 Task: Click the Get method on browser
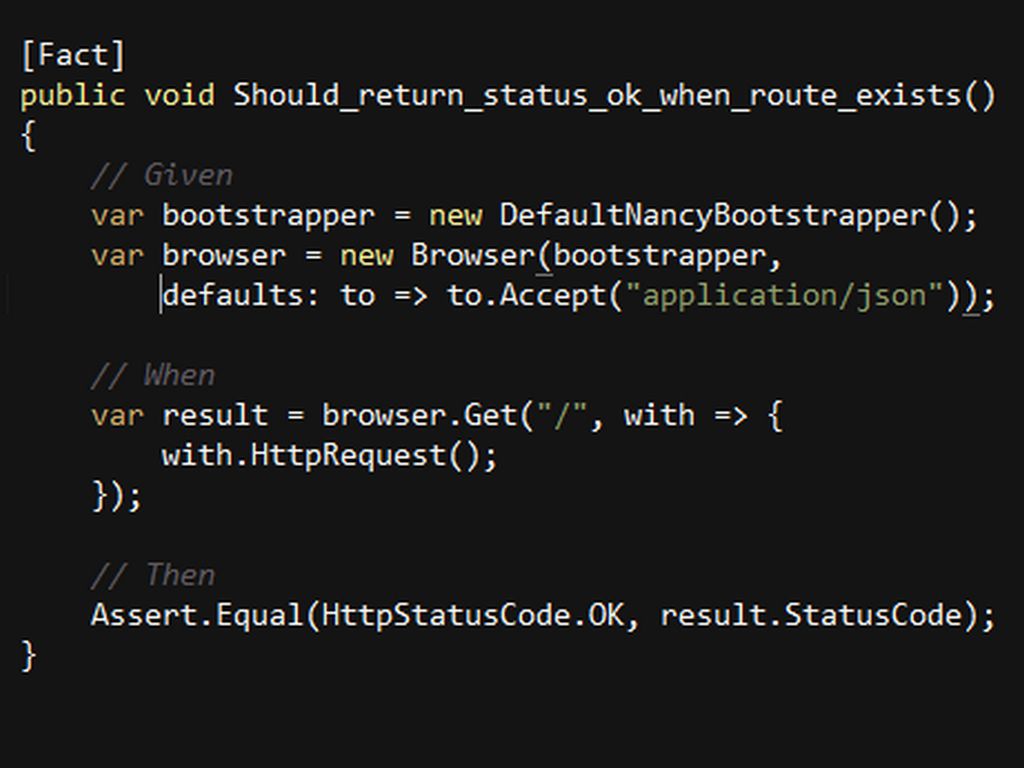(490, 415)
